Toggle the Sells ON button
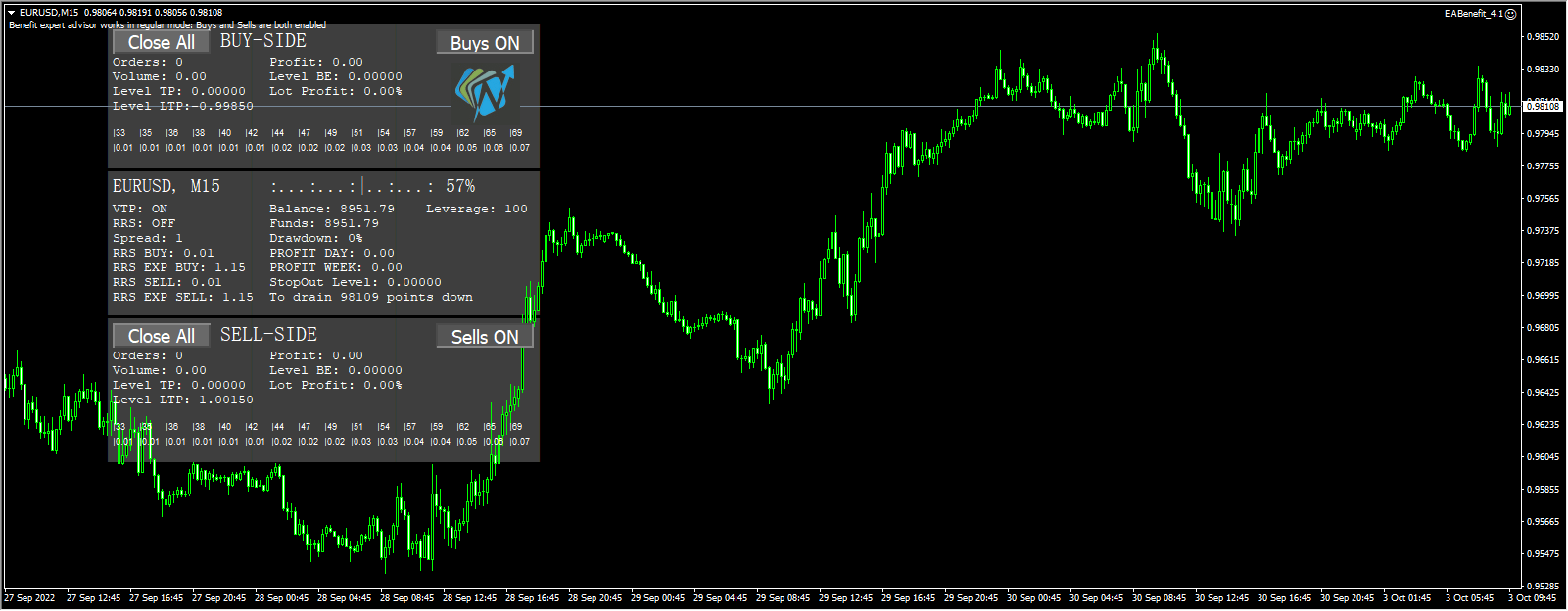 tap(485, 336)
